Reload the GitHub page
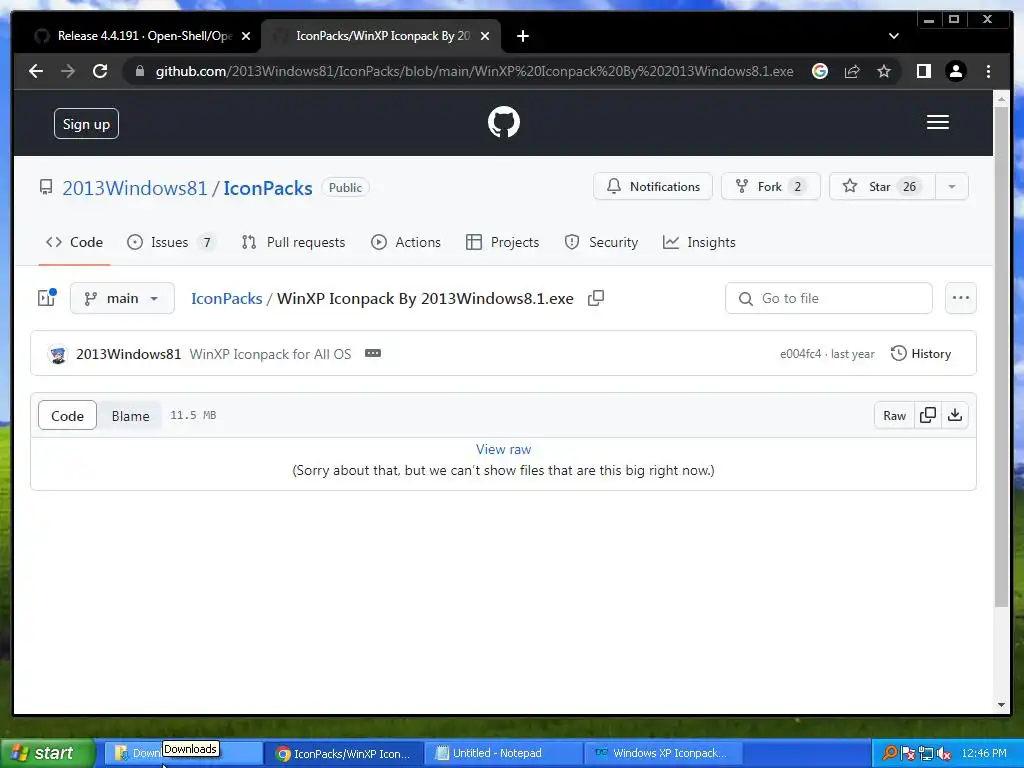This screenshot has width=1024, height=768. pos(100,71)
